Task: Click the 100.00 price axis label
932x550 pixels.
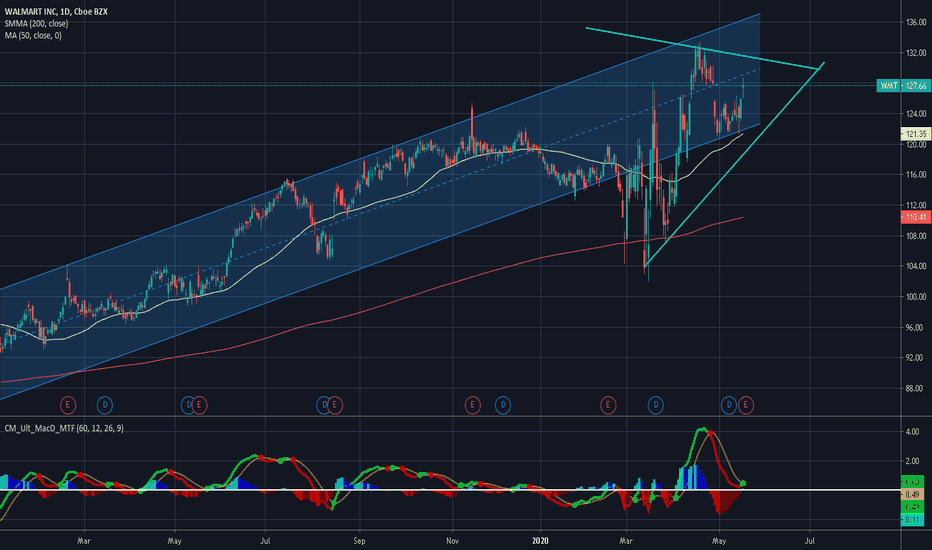Action: coord(916,297)
